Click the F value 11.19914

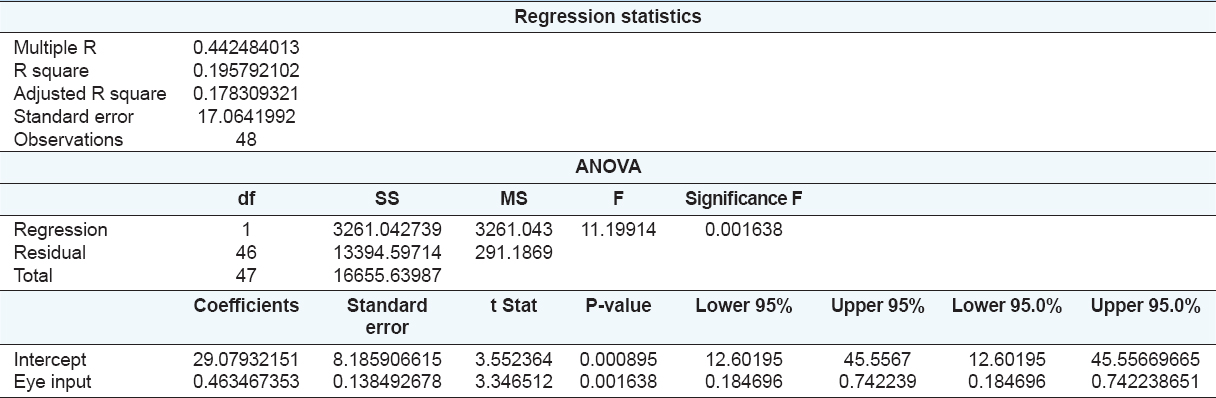tap(619, 230)
